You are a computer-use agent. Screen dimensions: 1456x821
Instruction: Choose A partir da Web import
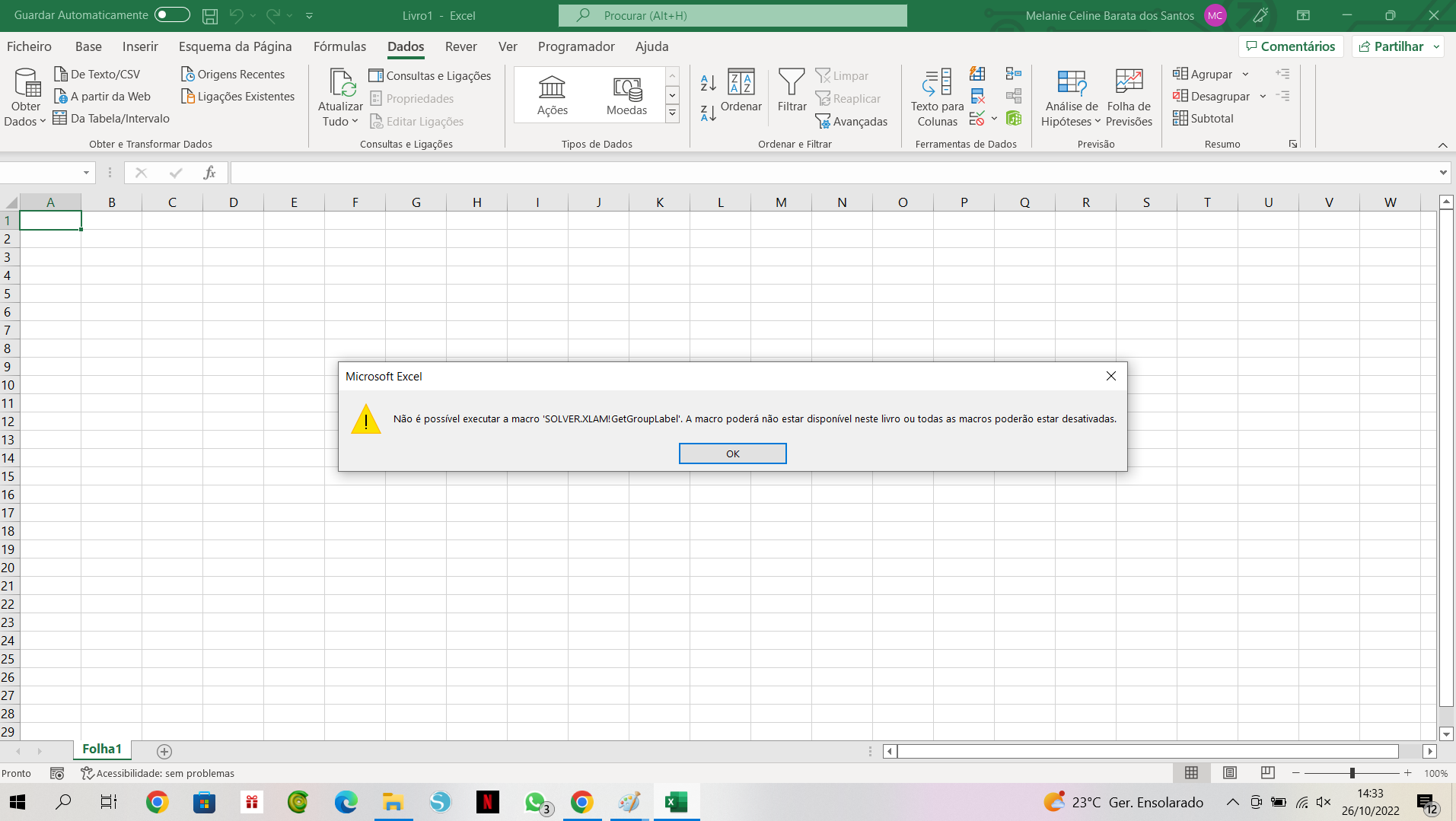(103, 96)
